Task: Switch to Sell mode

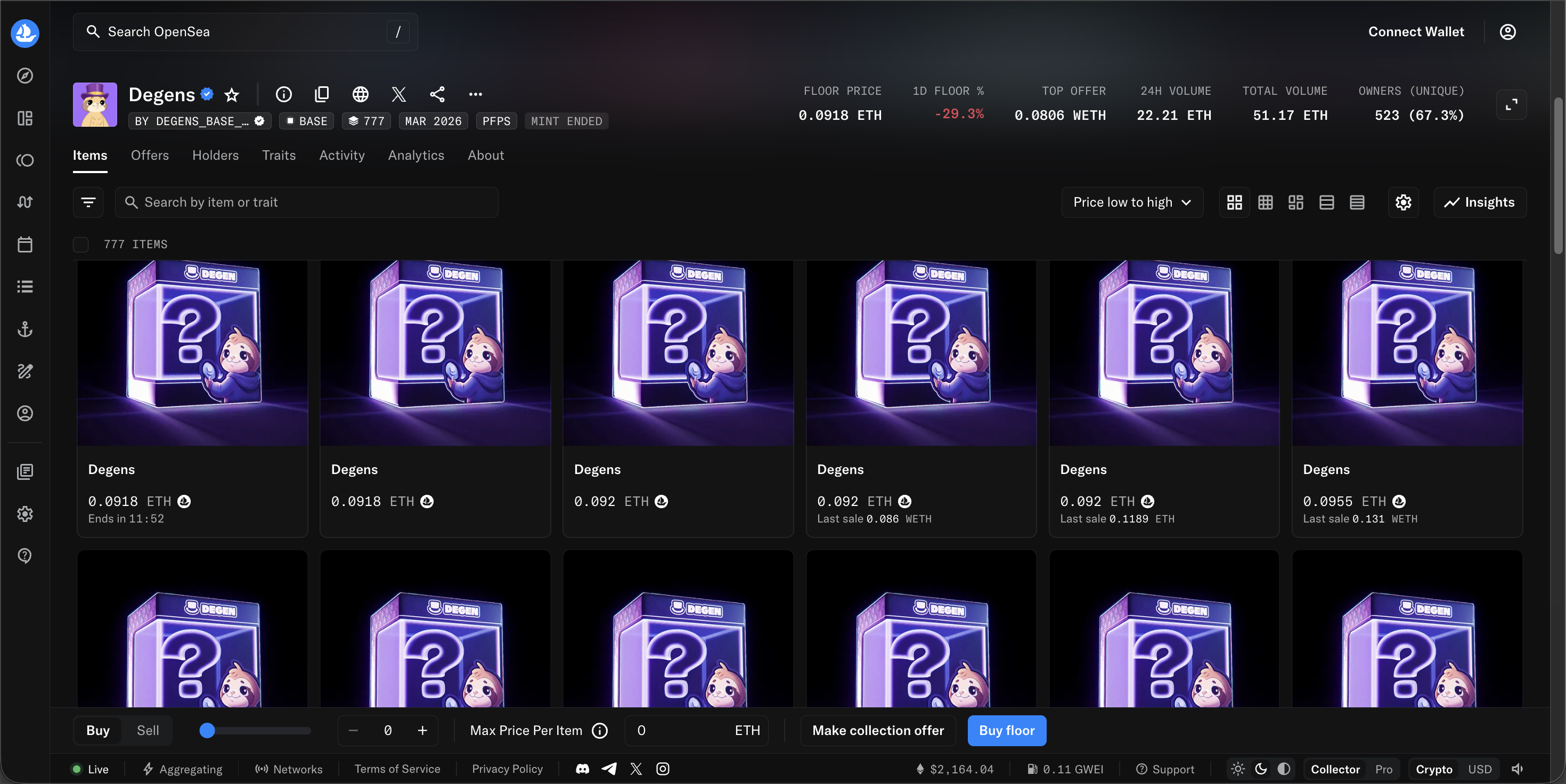Action: click(148, 731)
